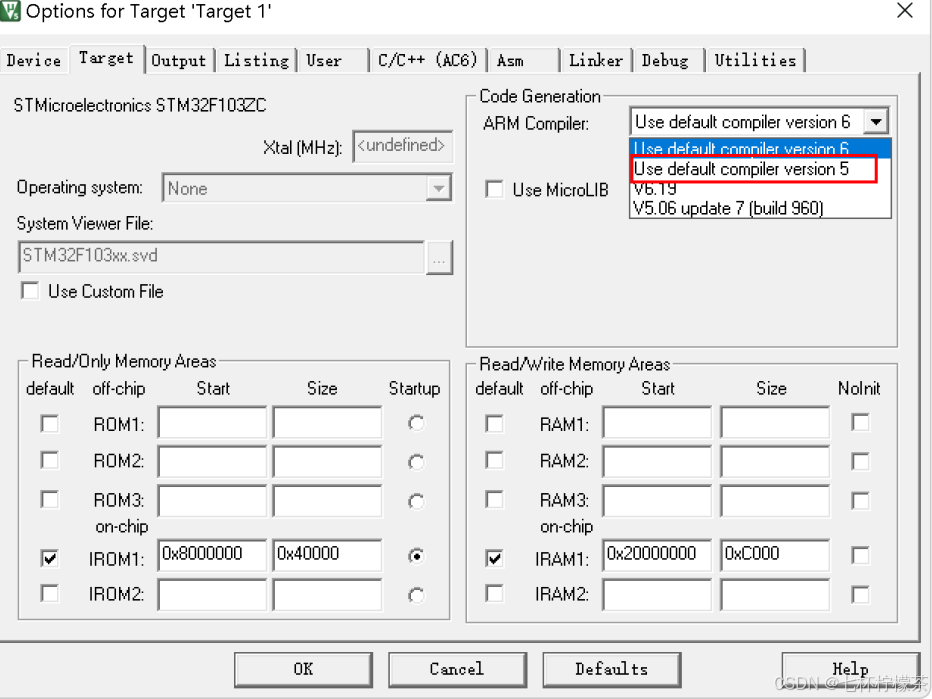The image size is (932, 699).
Task: Click the RAM1 Start field
Action: pyautogui.click(x=657, y=423)
